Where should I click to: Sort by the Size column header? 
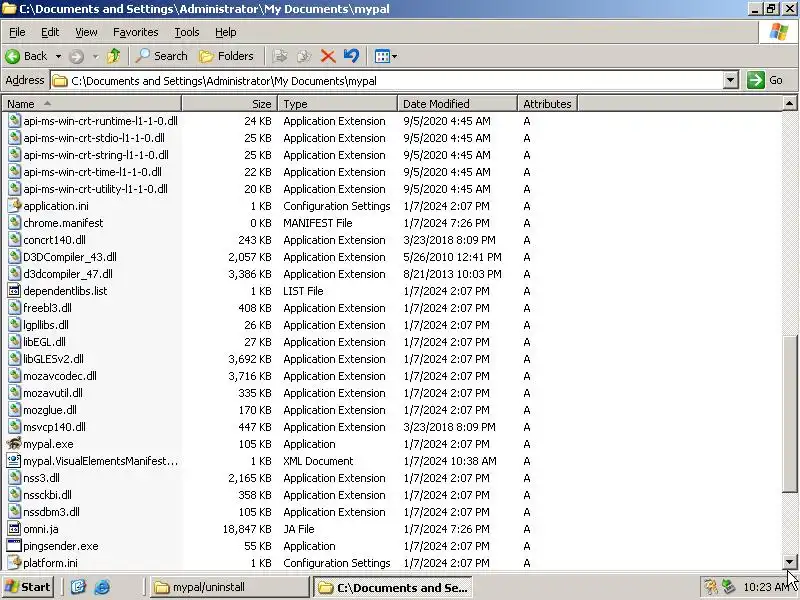tap(229, 104)
